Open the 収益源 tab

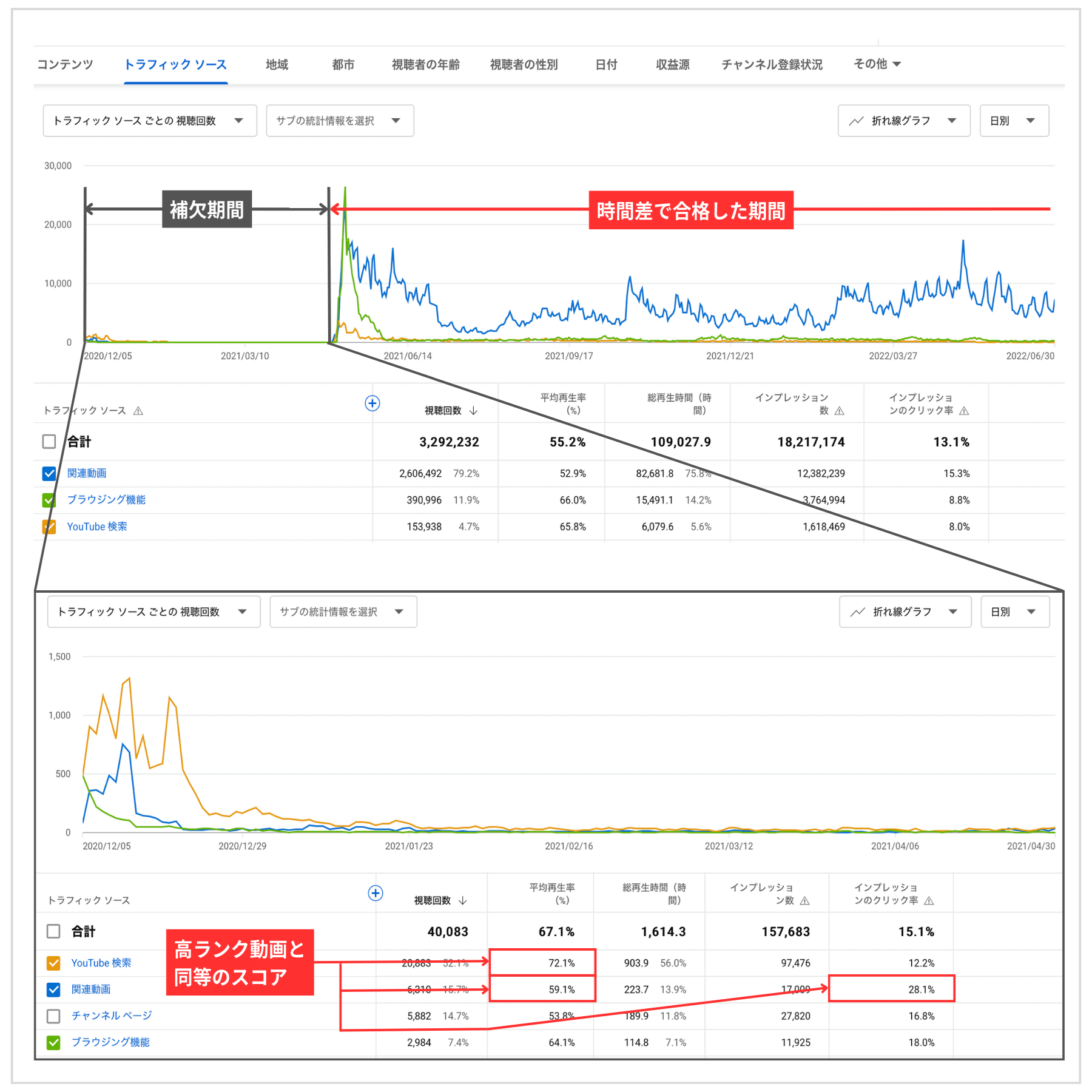pyautogui.click(x=672, y=64)
